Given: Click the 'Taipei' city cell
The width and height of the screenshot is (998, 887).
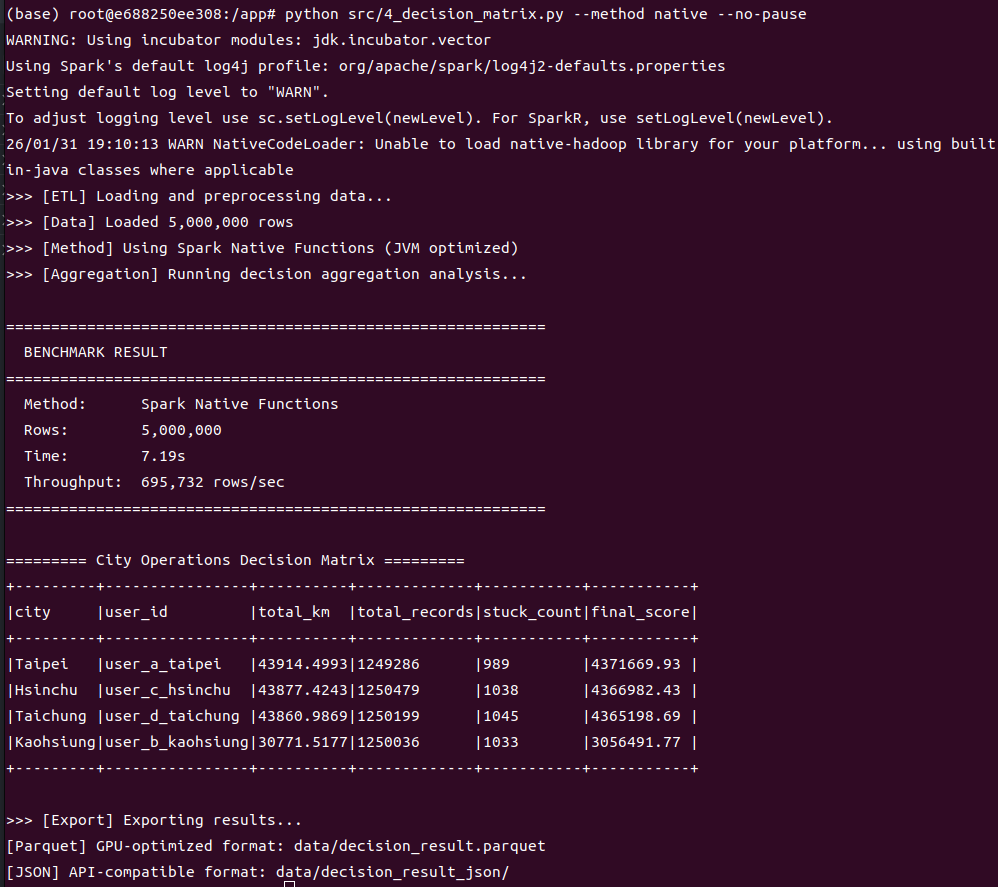Looking at the screenshot, I should point(41,664).
